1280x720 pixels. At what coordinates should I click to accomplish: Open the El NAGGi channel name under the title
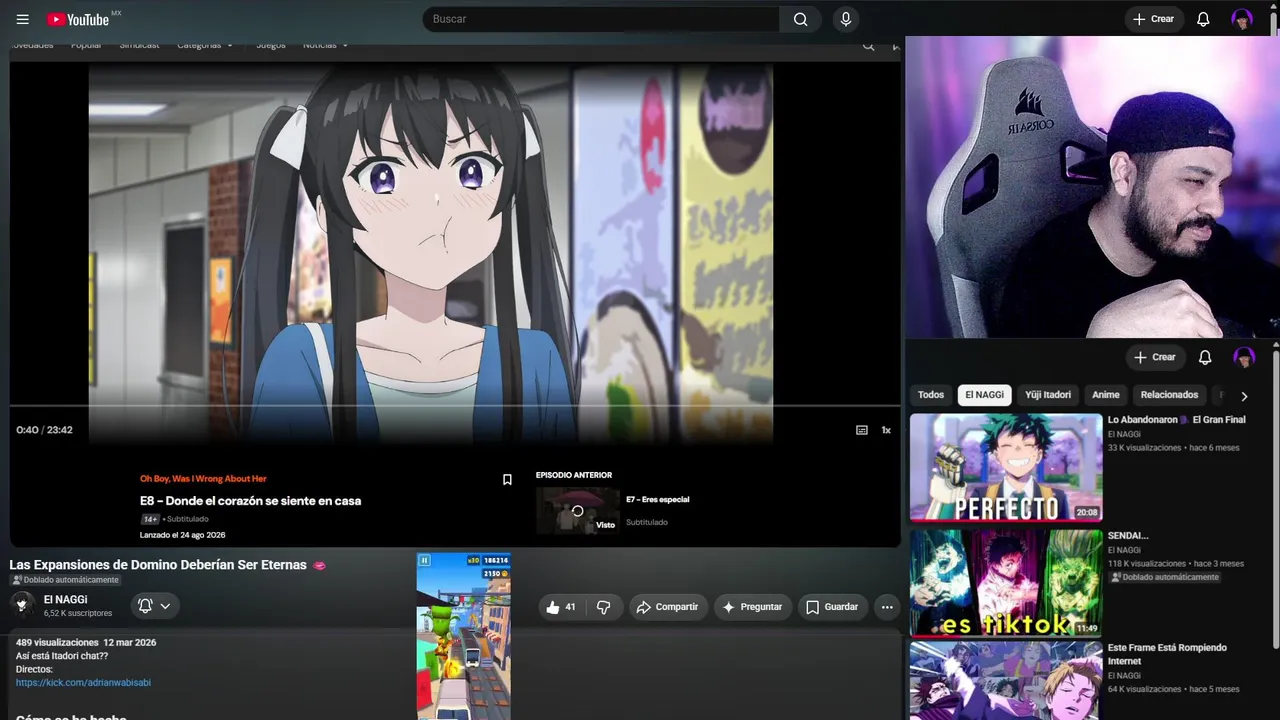click(65, 600)
